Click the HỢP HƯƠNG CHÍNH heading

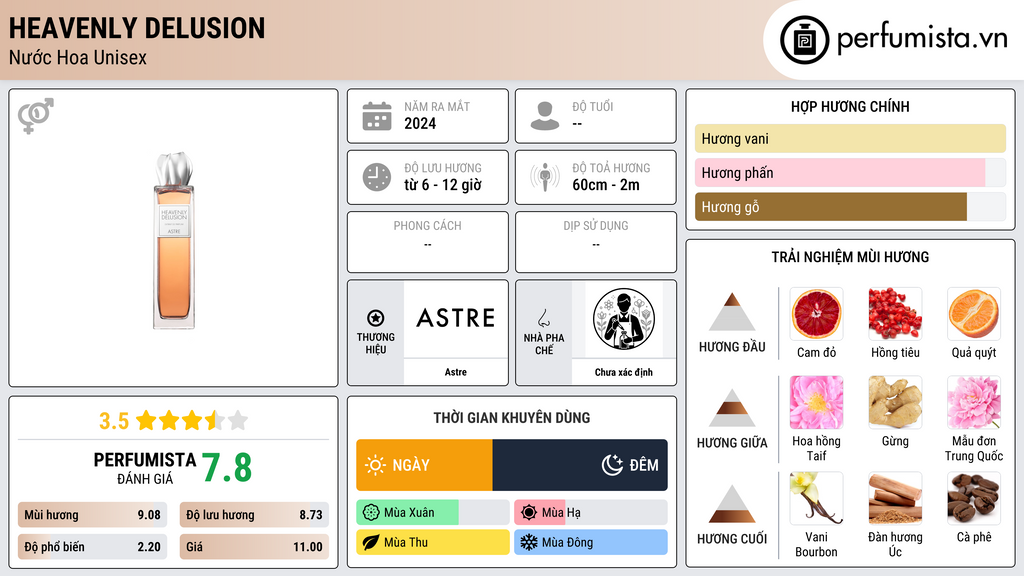(x=850, y=106)
